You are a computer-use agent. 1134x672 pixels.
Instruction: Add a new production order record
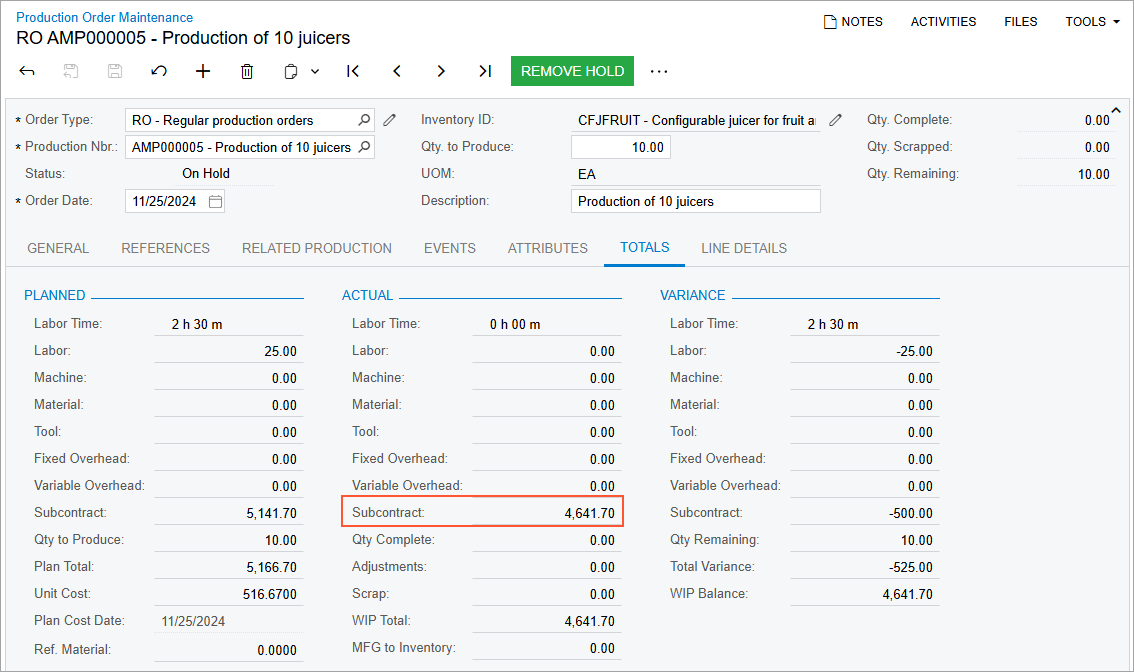[203, 71]
